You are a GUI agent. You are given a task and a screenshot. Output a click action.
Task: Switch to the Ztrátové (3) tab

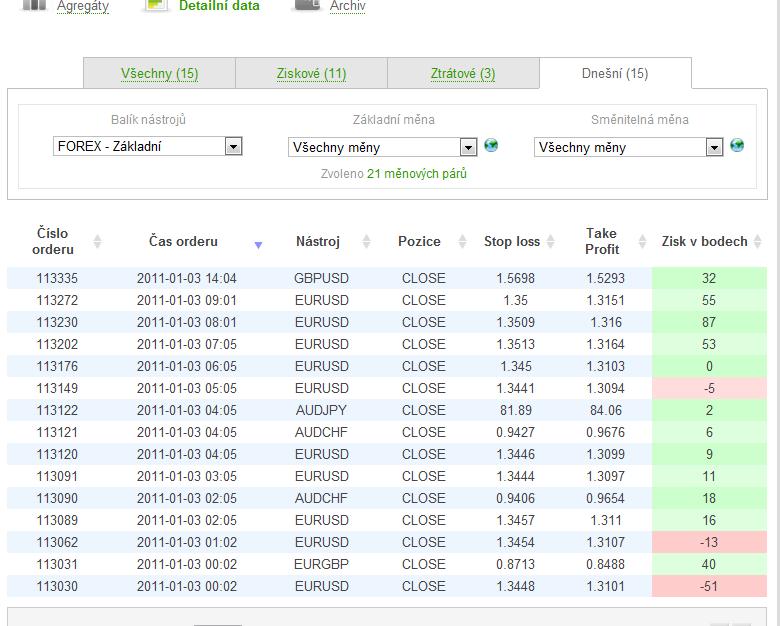pos(463,74)
